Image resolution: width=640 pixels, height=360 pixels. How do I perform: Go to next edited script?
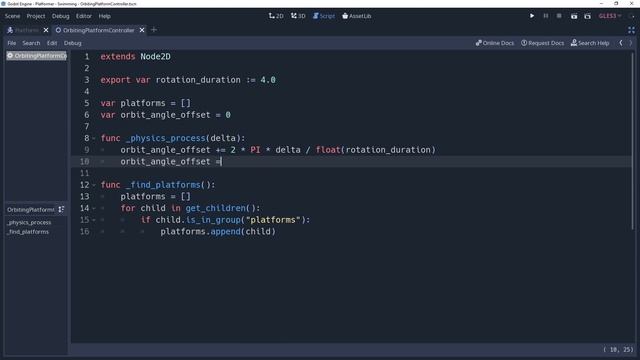631,43
